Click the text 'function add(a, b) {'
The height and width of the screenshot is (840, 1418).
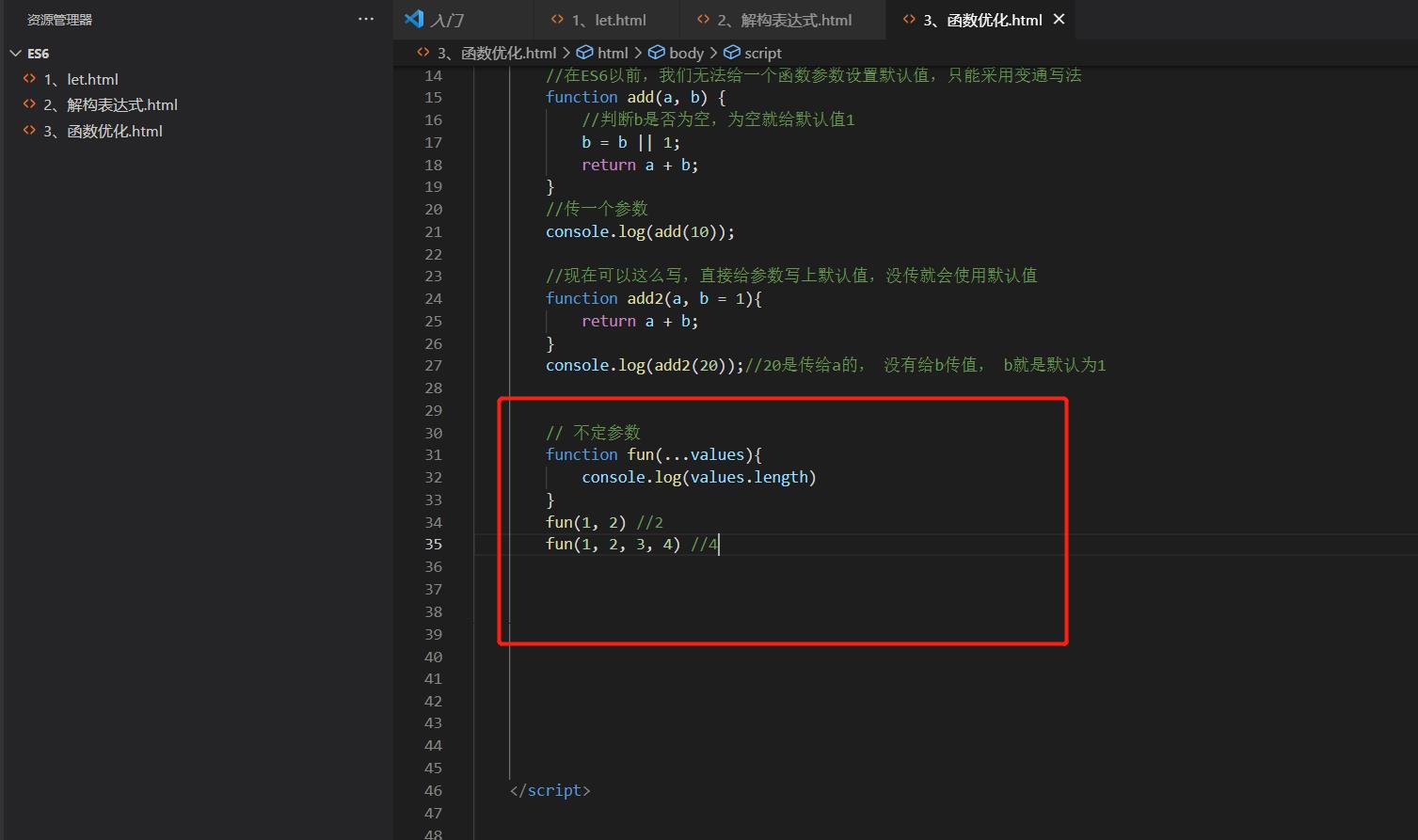click(635, 97)
